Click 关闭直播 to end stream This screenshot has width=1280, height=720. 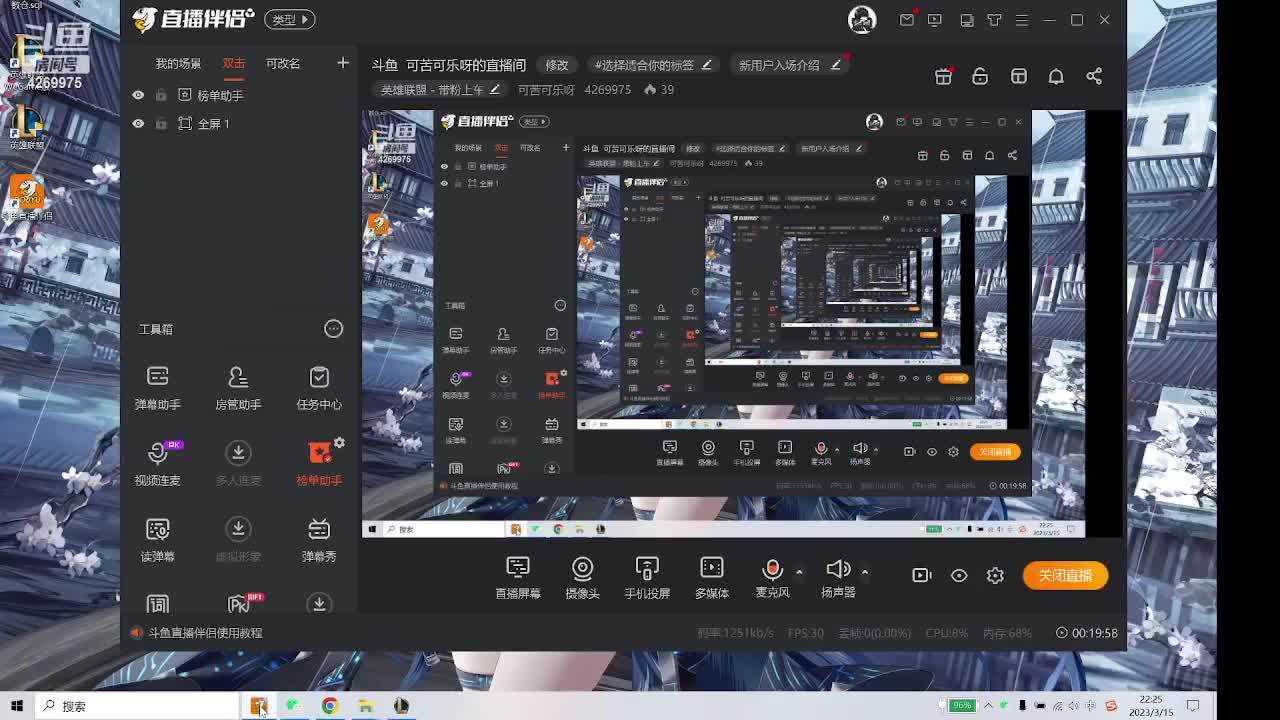coord(1065,576)
